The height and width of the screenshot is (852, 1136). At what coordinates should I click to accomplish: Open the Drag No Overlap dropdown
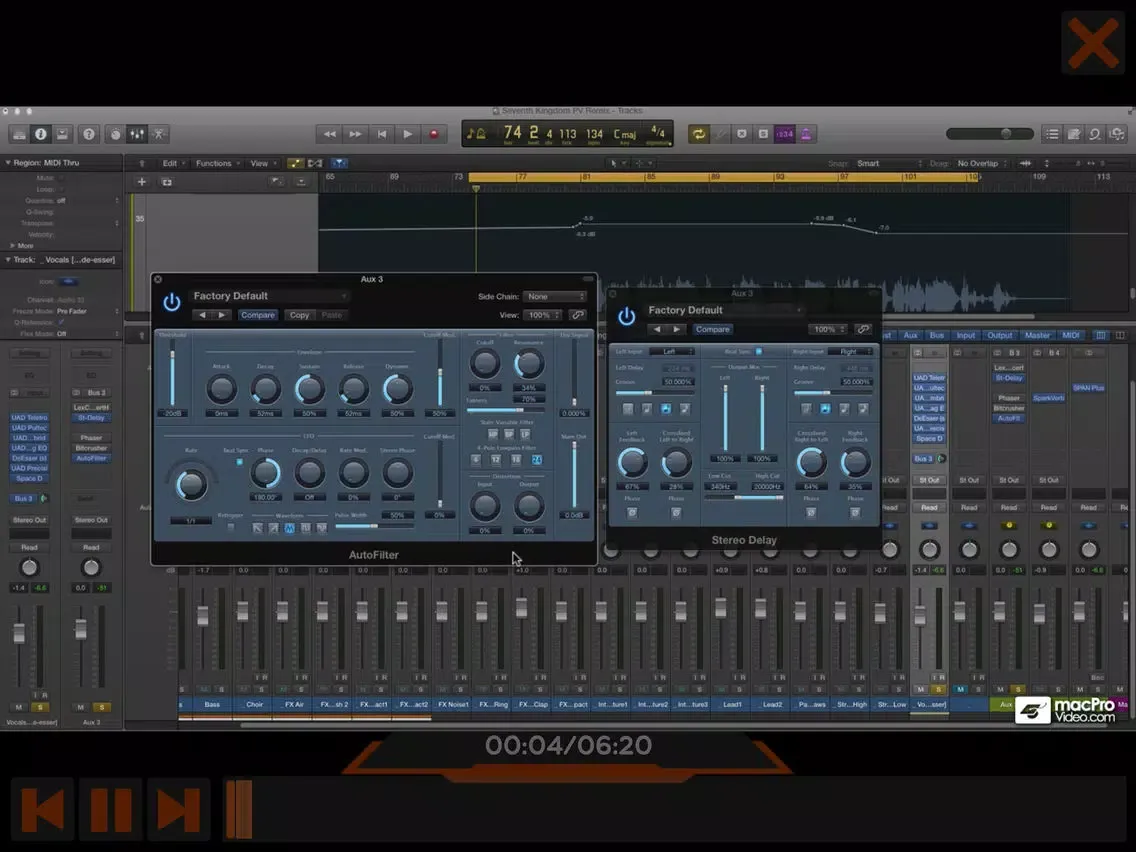(x=982, y=163)
